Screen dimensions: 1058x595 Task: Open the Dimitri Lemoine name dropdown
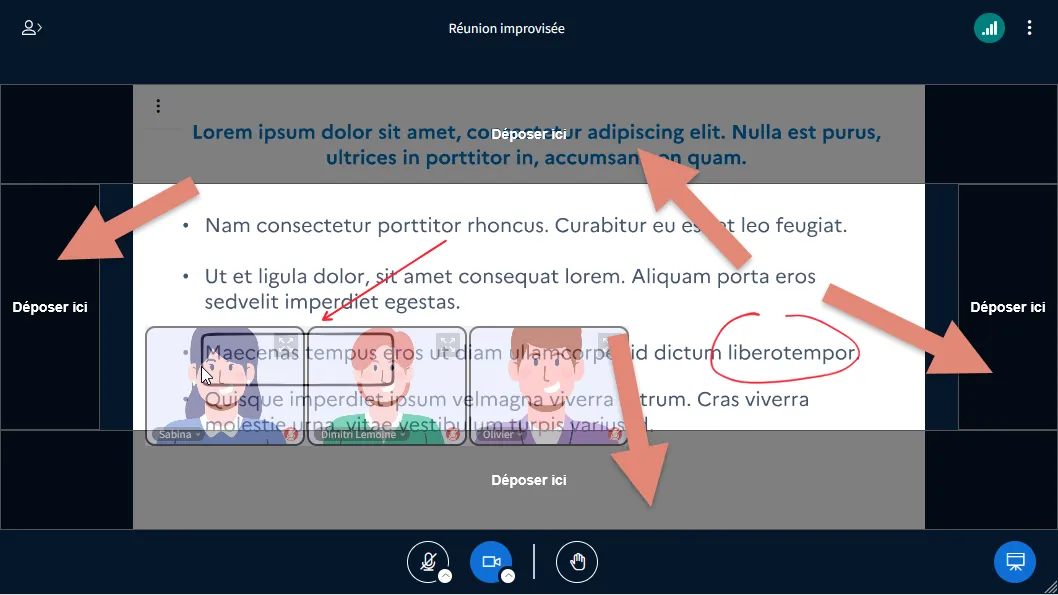coord(363,434)
